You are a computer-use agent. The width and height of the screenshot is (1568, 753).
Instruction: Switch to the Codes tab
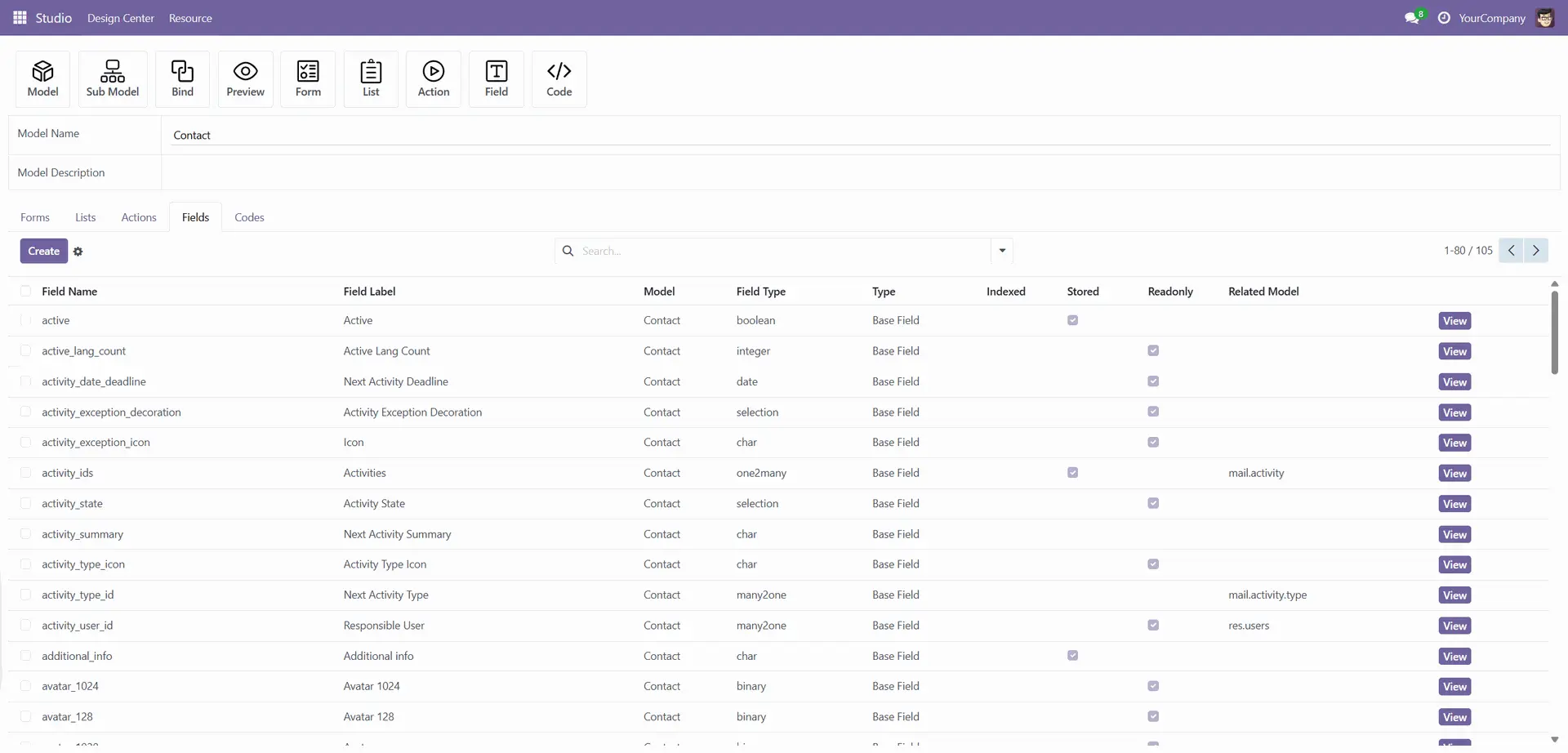249,217
